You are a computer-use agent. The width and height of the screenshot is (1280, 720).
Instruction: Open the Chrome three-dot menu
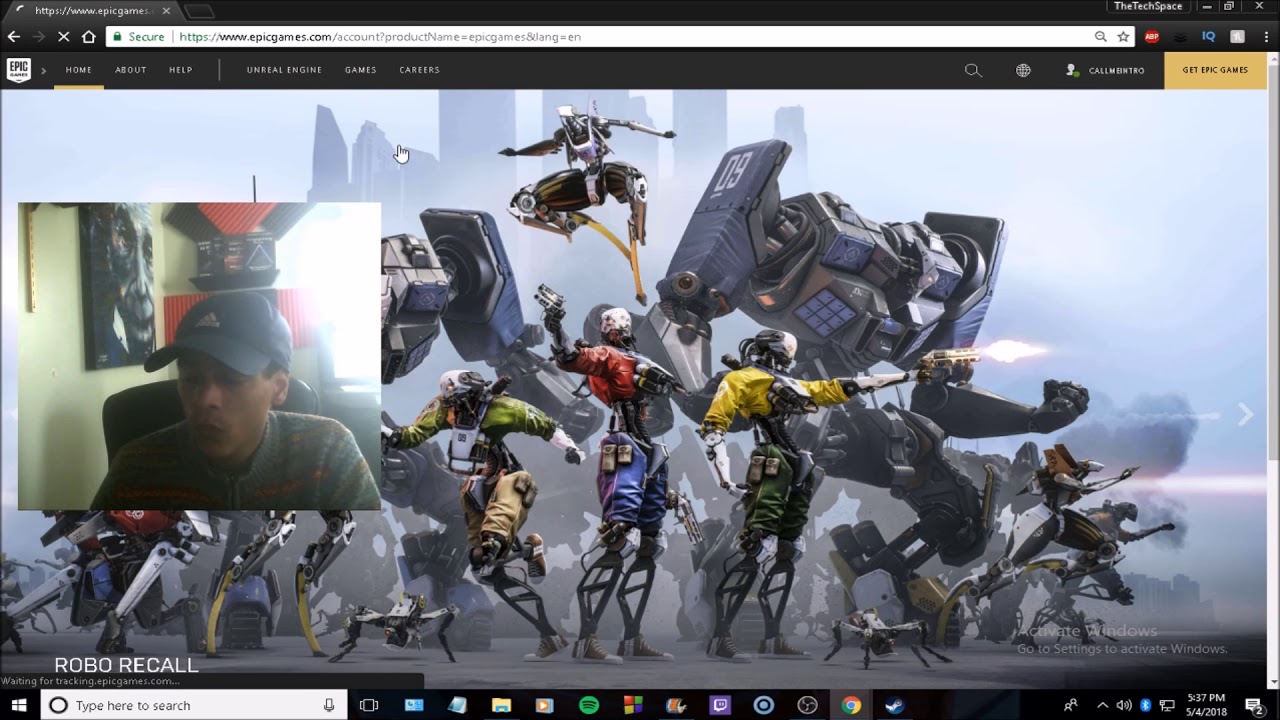(1264, 36)
